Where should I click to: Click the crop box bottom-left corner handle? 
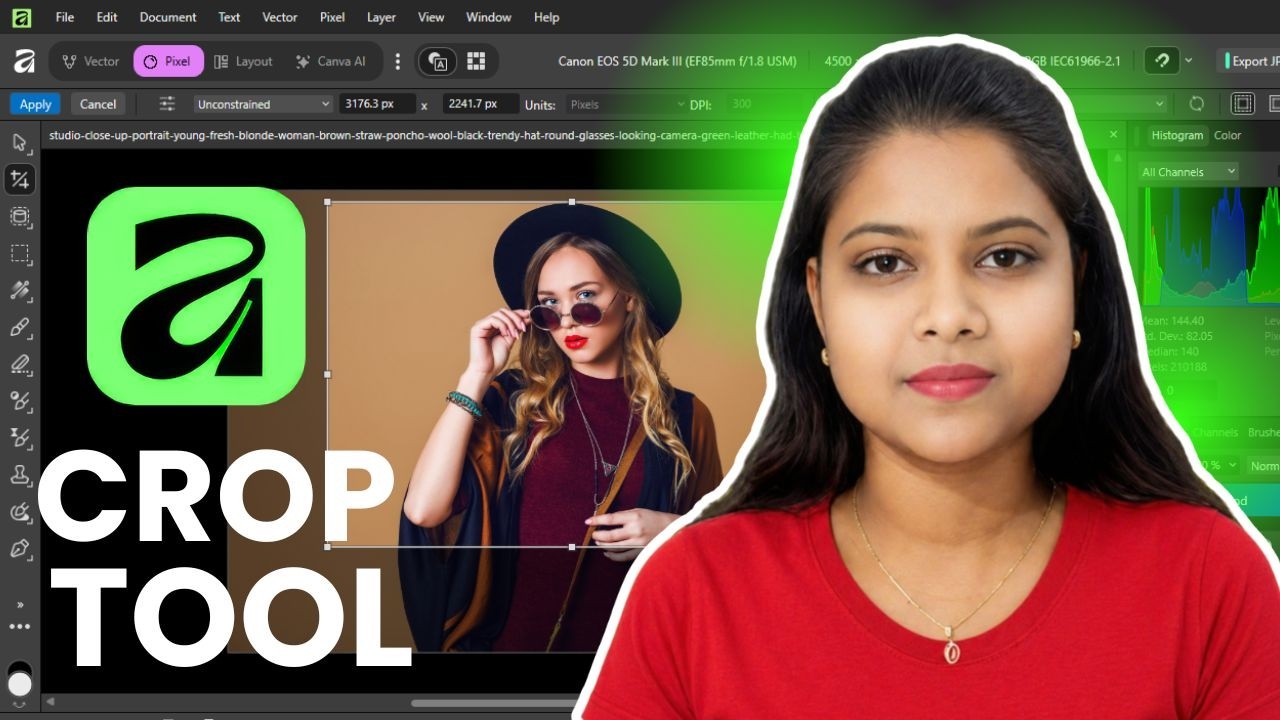click(328, 547)
